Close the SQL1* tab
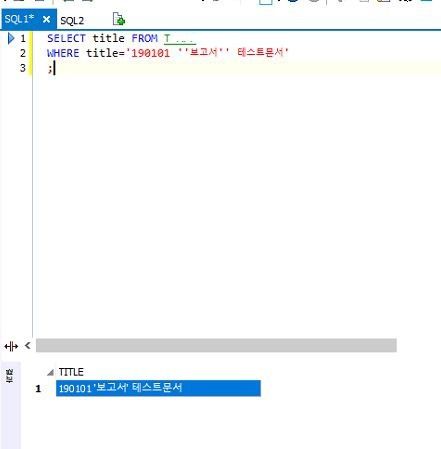441x449 pixels. click(x=46, y=20)
